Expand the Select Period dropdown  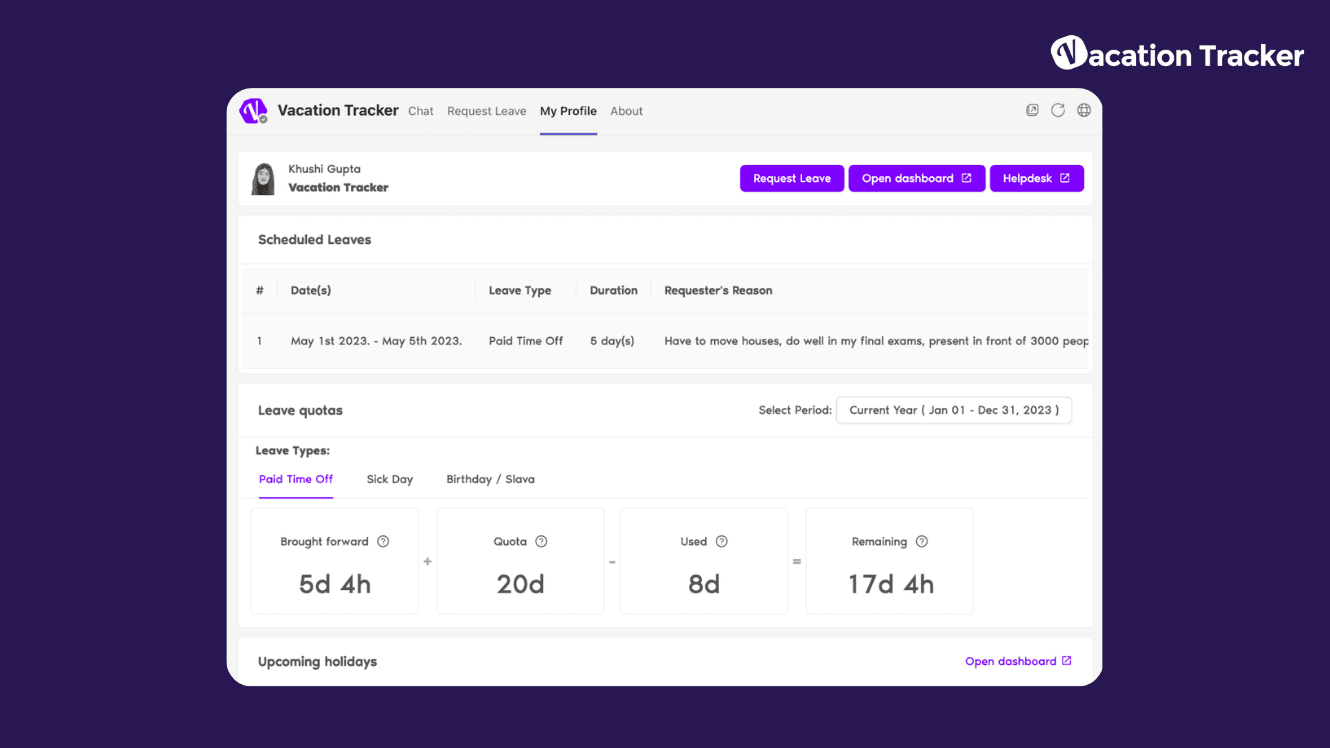coord(954,410)
